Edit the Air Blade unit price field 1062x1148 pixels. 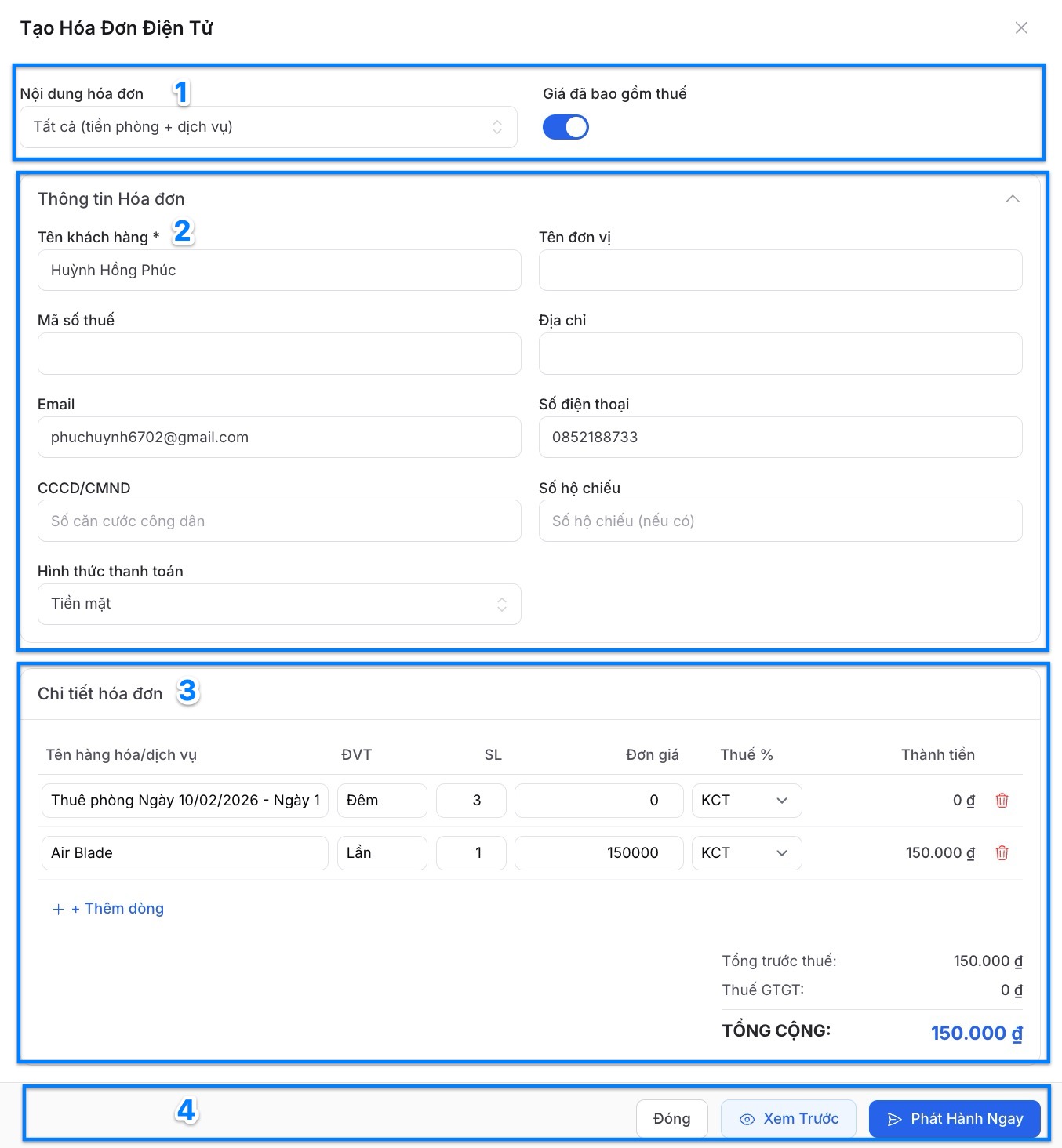[598, 853]
